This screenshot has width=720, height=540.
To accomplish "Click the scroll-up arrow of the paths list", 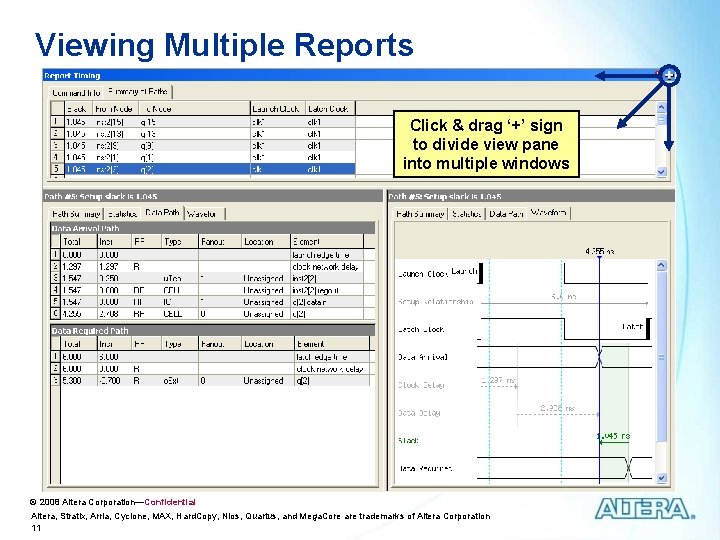I will [x=661, y=107].
